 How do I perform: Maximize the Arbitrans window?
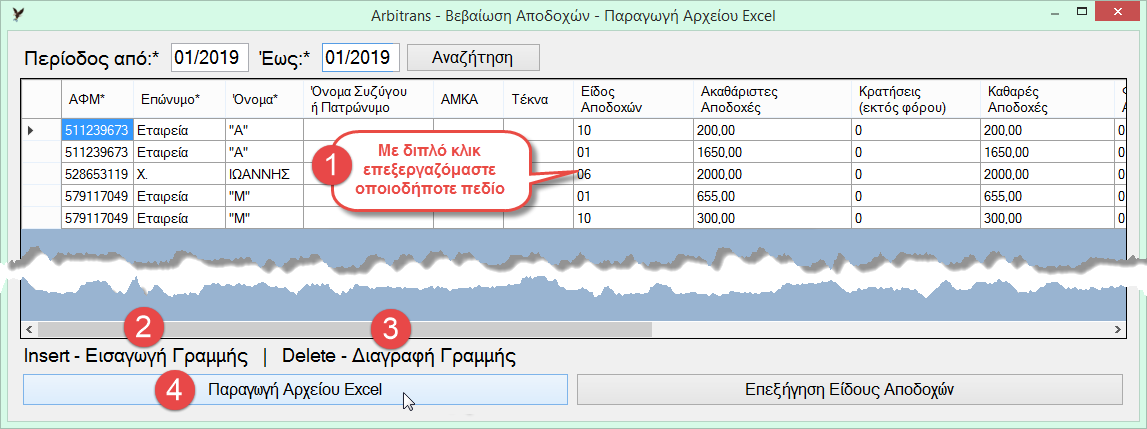click(1082, 12)
